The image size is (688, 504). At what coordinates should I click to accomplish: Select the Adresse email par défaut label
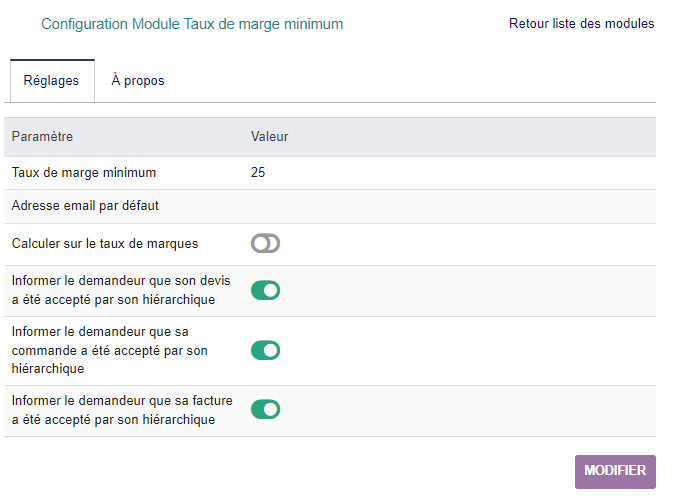click(x=85, y=206)
